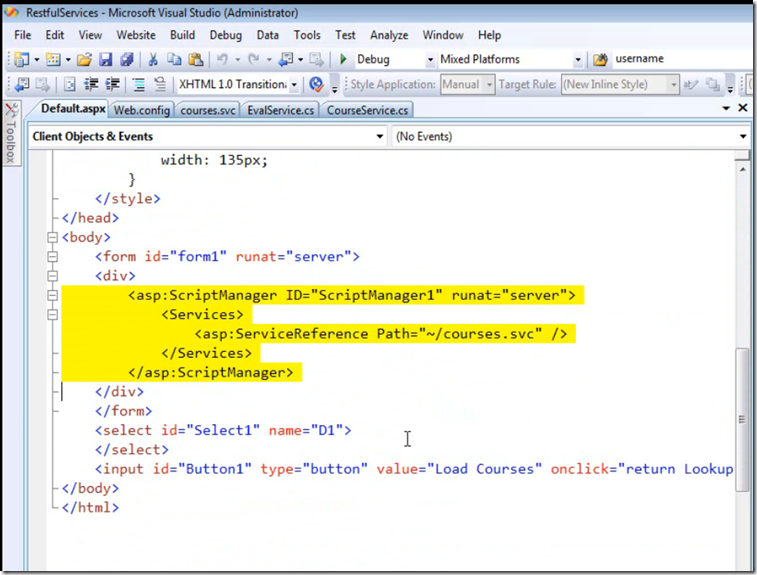Click Navigate Backward icon in top toolbar

(286, 59)
